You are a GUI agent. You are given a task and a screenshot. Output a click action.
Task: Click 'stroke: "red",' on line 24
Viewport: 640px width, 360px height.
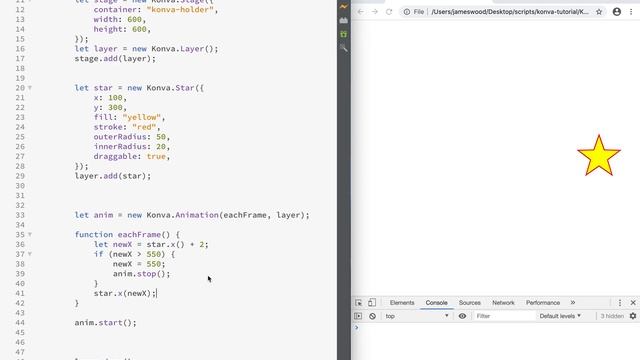tap(127, 127)
